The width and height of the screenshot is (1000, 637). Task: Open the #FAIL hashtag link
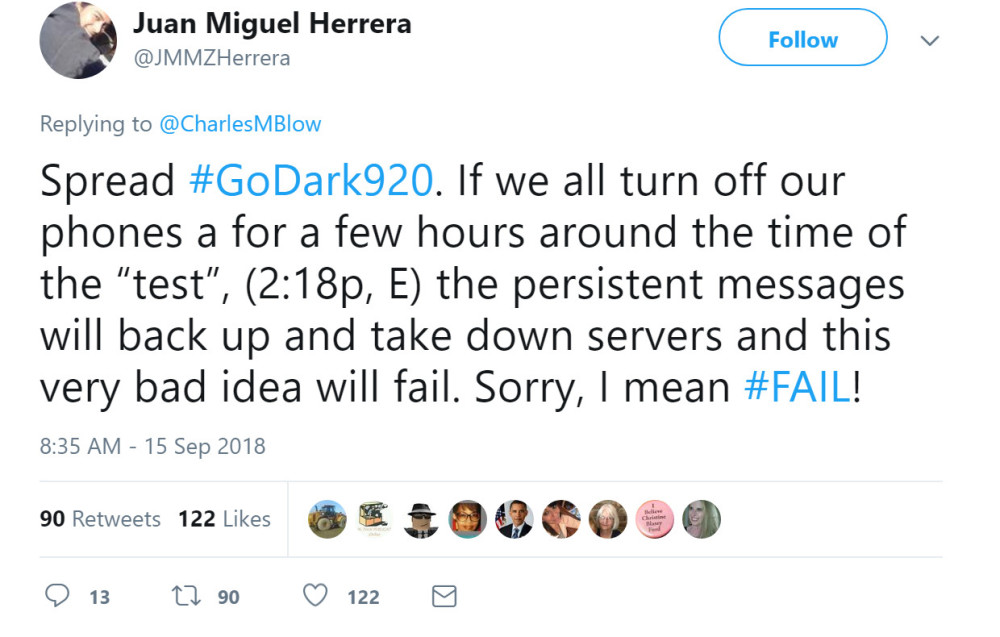796,388
